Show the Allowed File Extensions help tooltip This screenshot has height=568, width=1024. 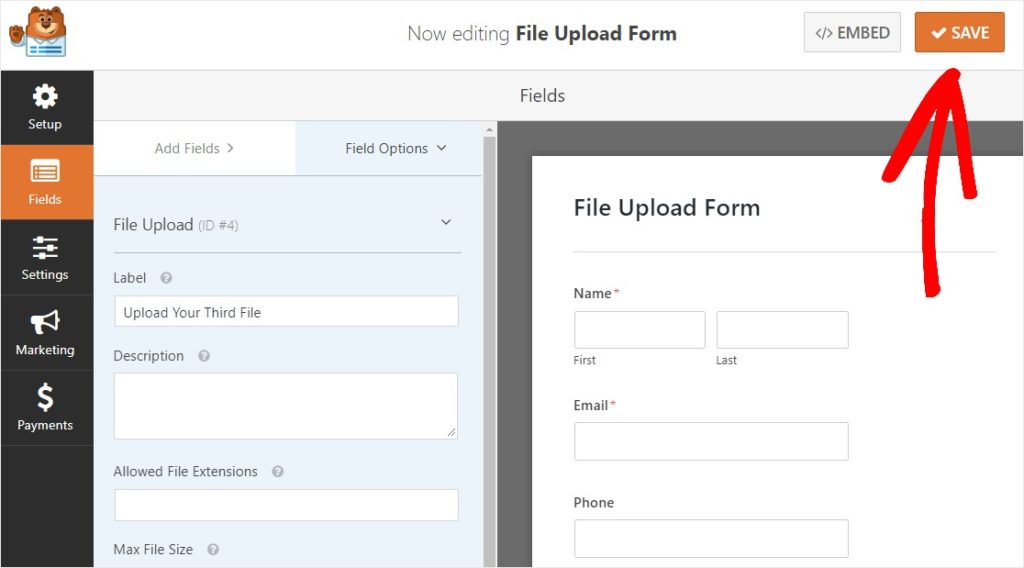click(x=278, y=471)
